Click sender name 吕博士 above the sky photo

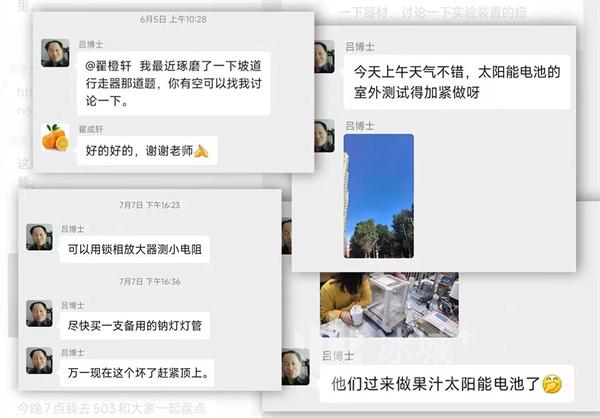click(359, 126)
